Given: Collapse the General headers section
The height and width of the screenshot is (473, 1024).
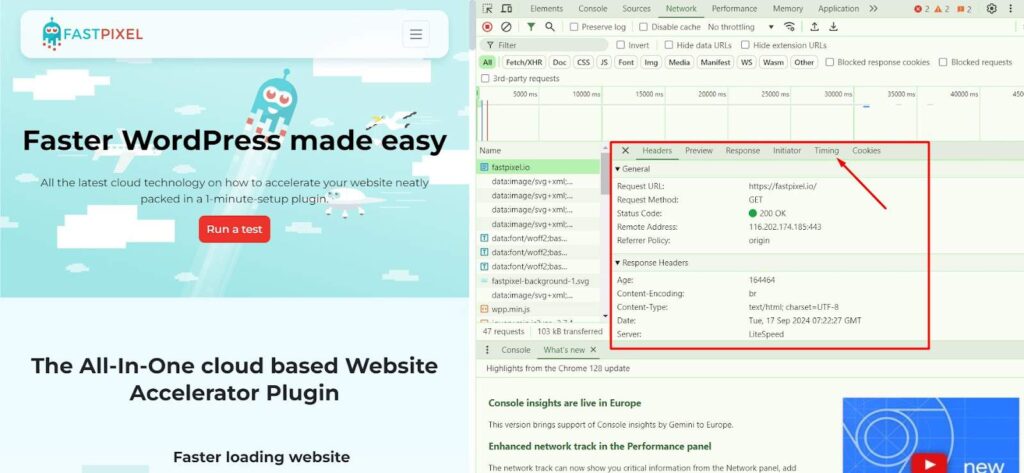Looking at the screenshot, I should coord(618,169).
